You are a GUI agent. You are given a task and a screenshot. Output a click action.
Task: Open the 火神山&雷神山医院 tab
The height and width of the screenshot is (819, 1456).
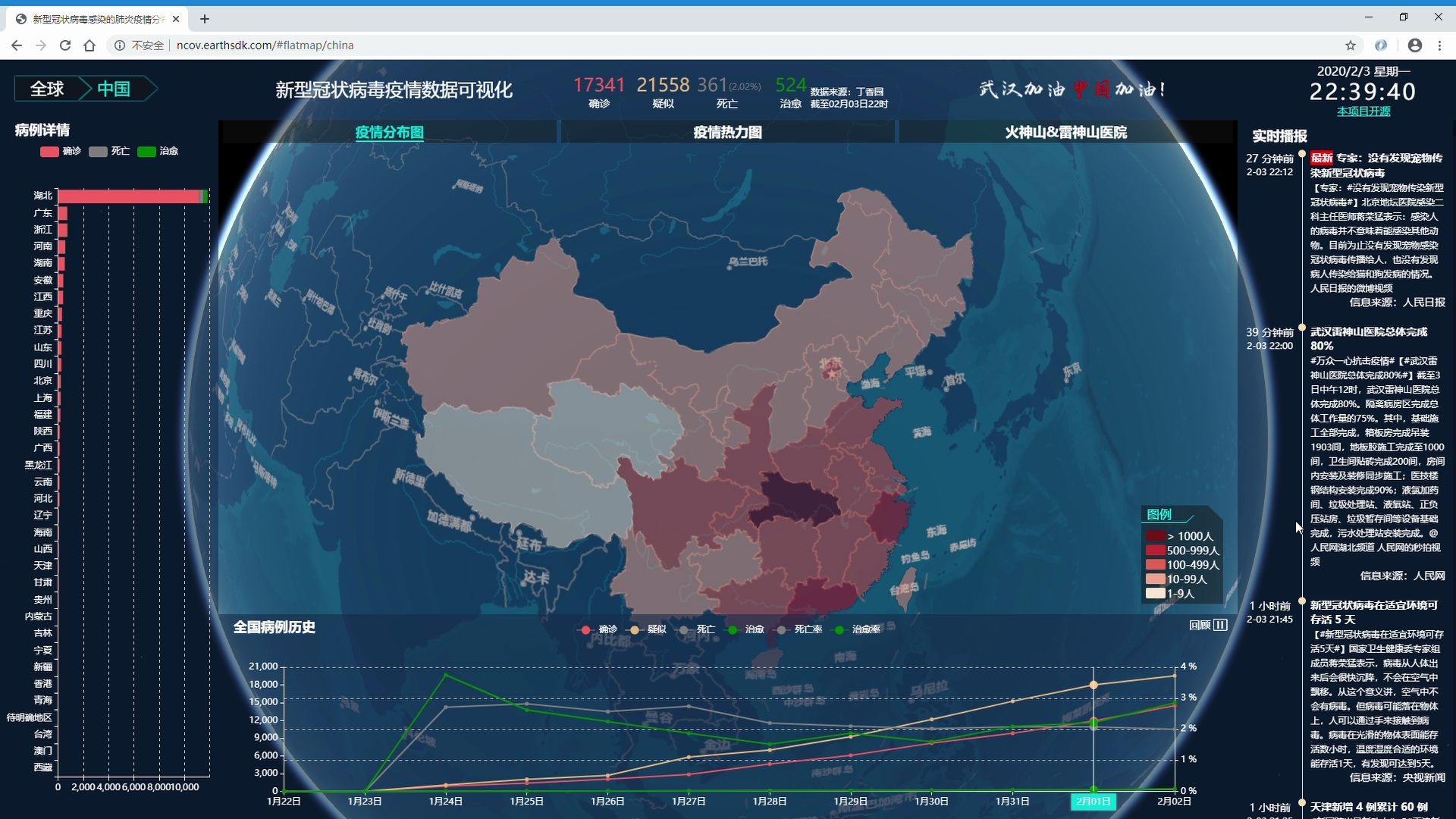[x=1065, y=132]
